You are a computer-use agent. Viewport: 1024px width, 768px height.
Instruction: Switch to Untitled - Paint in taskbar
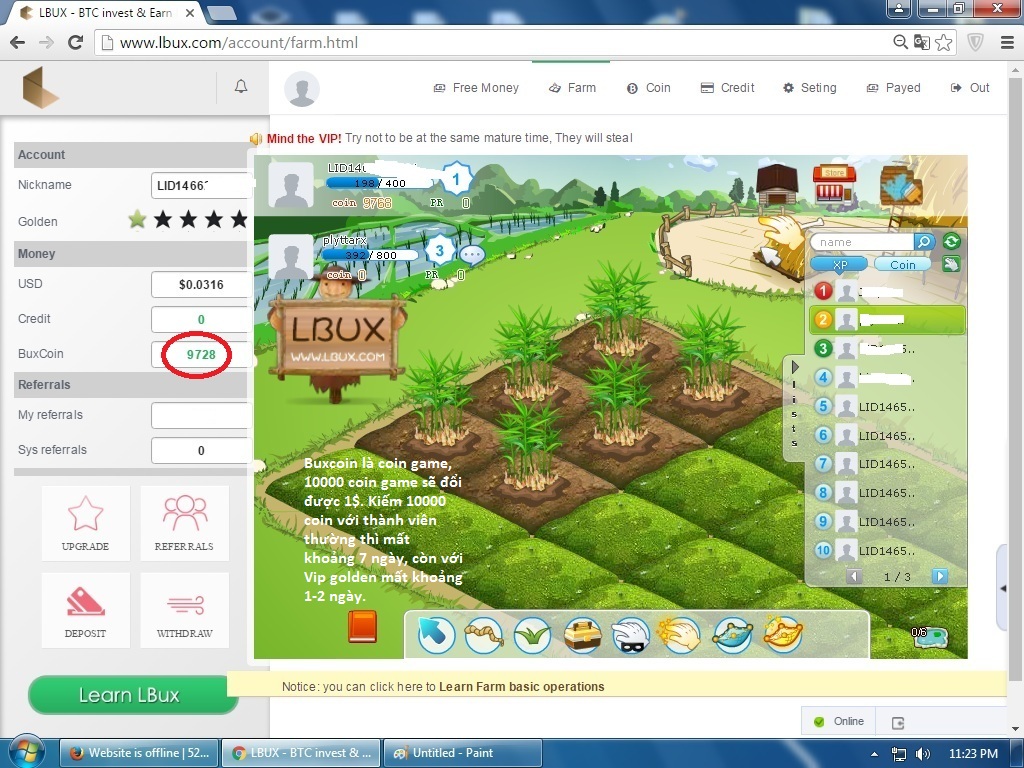[x=462, y=753]
